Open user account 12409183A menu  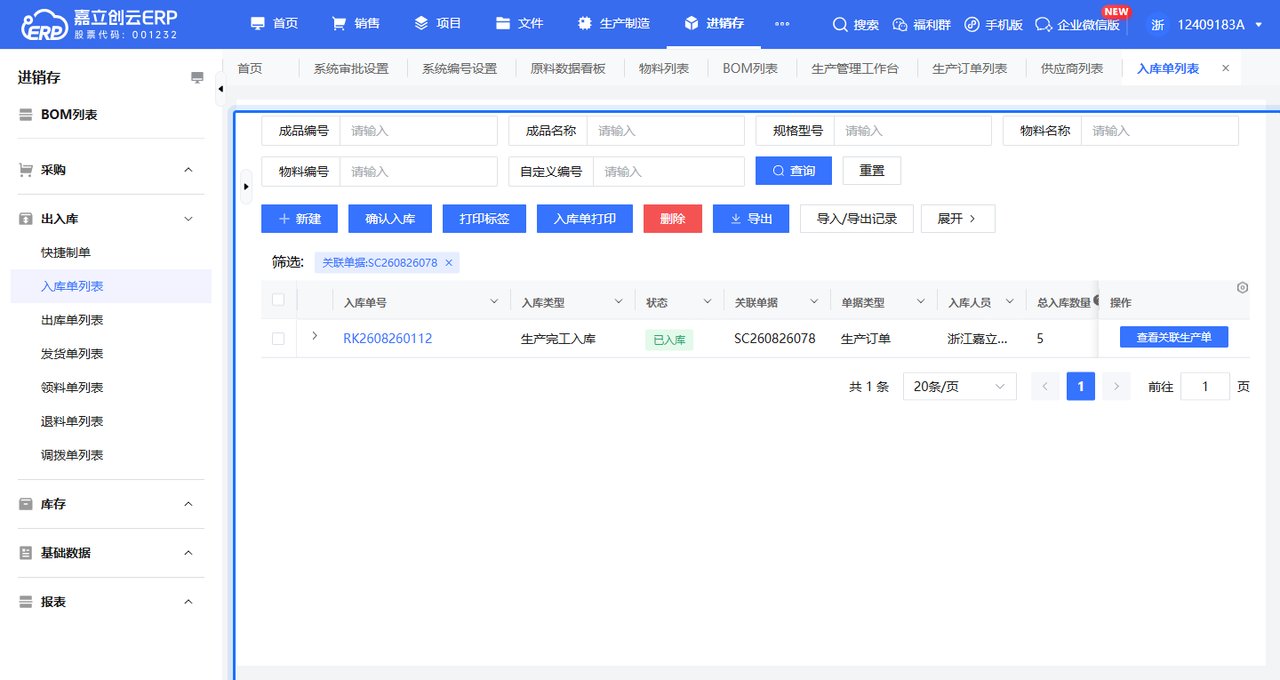pyautogui.click(x=1205, y=24)
